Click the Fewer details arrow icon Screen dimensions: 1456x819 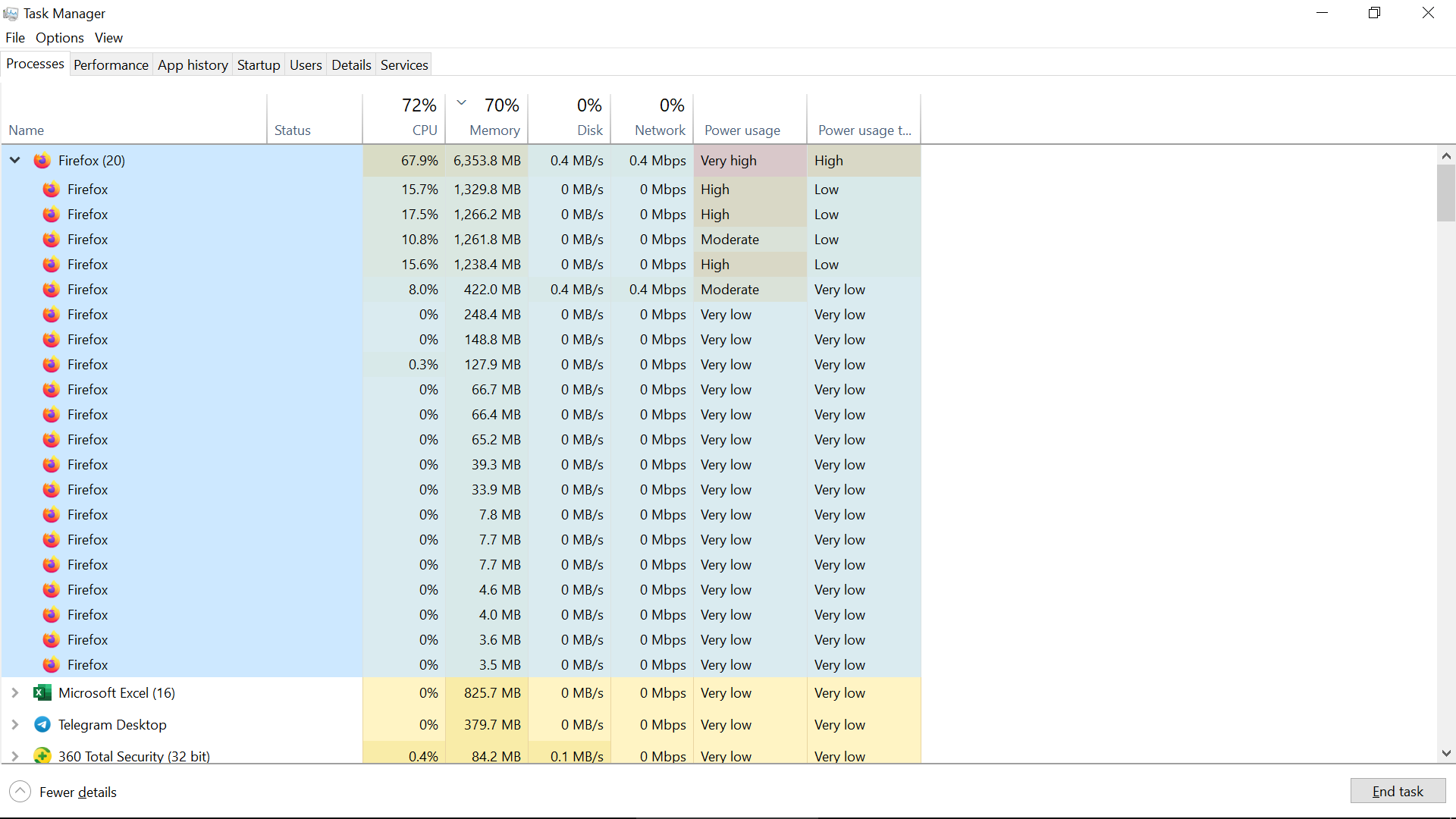(x=20, y=792)
